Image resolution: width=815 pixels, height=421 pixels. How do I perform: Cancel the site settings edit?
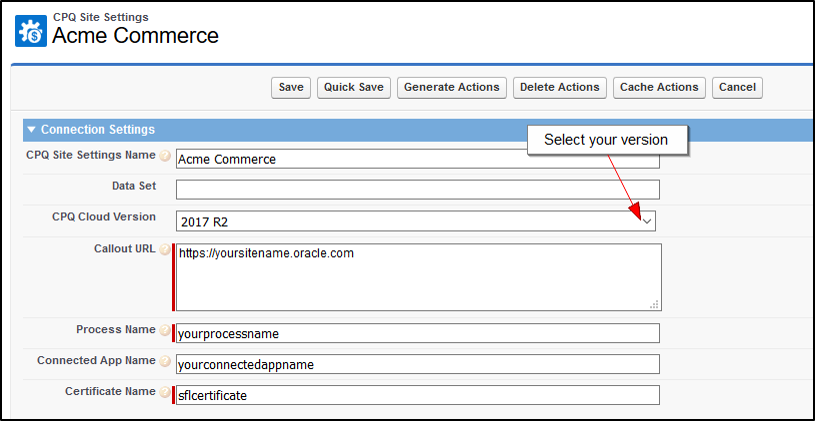pos(737,88)
